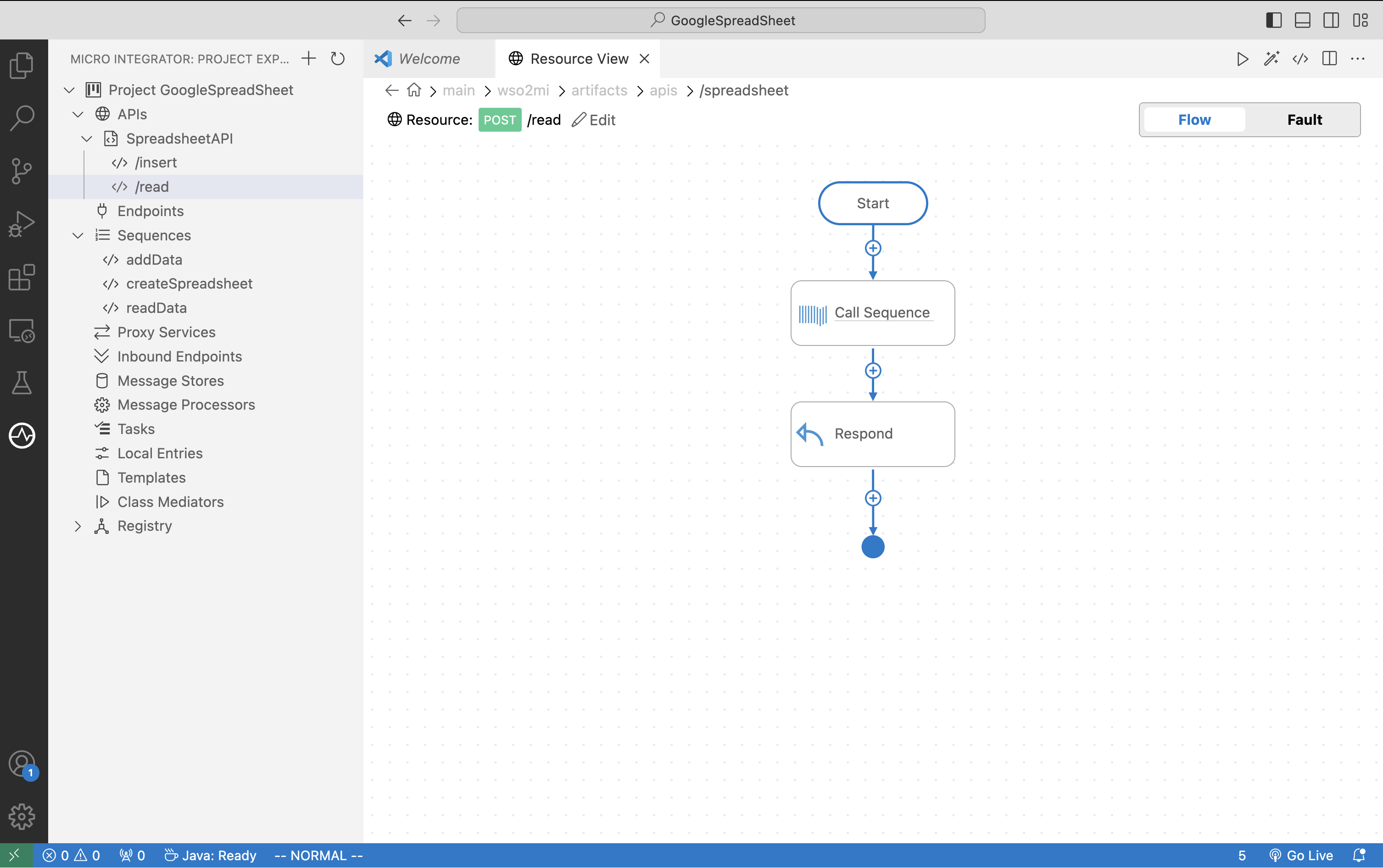Toggle secondary side bar layout icon
Image resolution: width=1383 pixels, height=868 pixels.
[x=1331, y=21]
